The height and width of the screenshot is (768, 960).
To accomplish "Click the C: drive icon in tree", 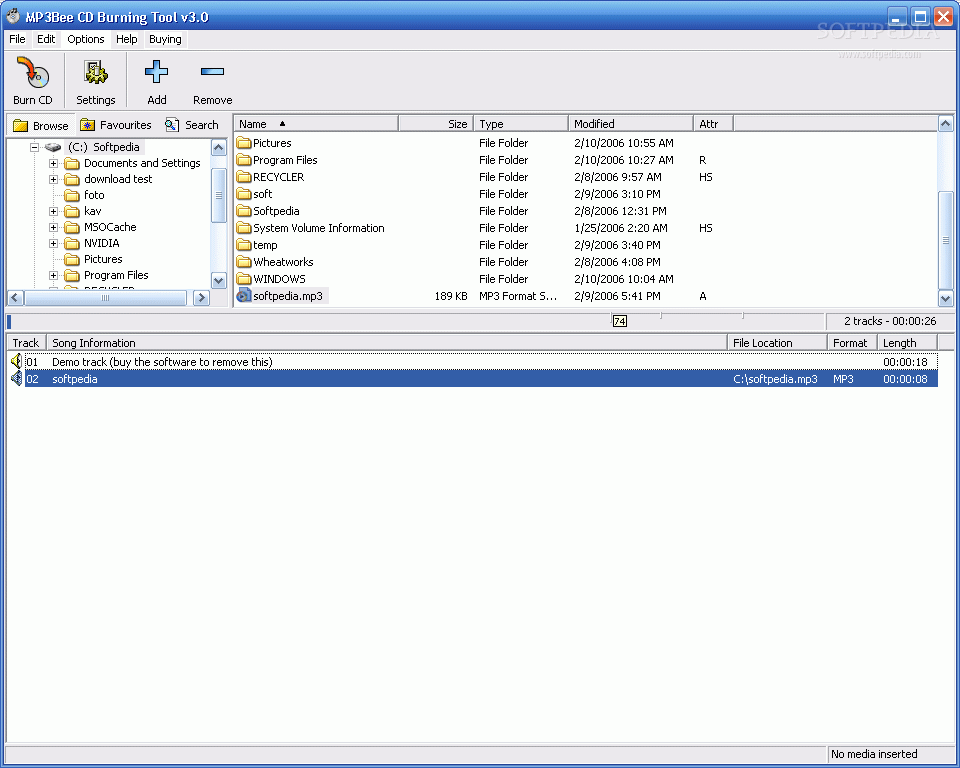I will [x=53, y=147].
